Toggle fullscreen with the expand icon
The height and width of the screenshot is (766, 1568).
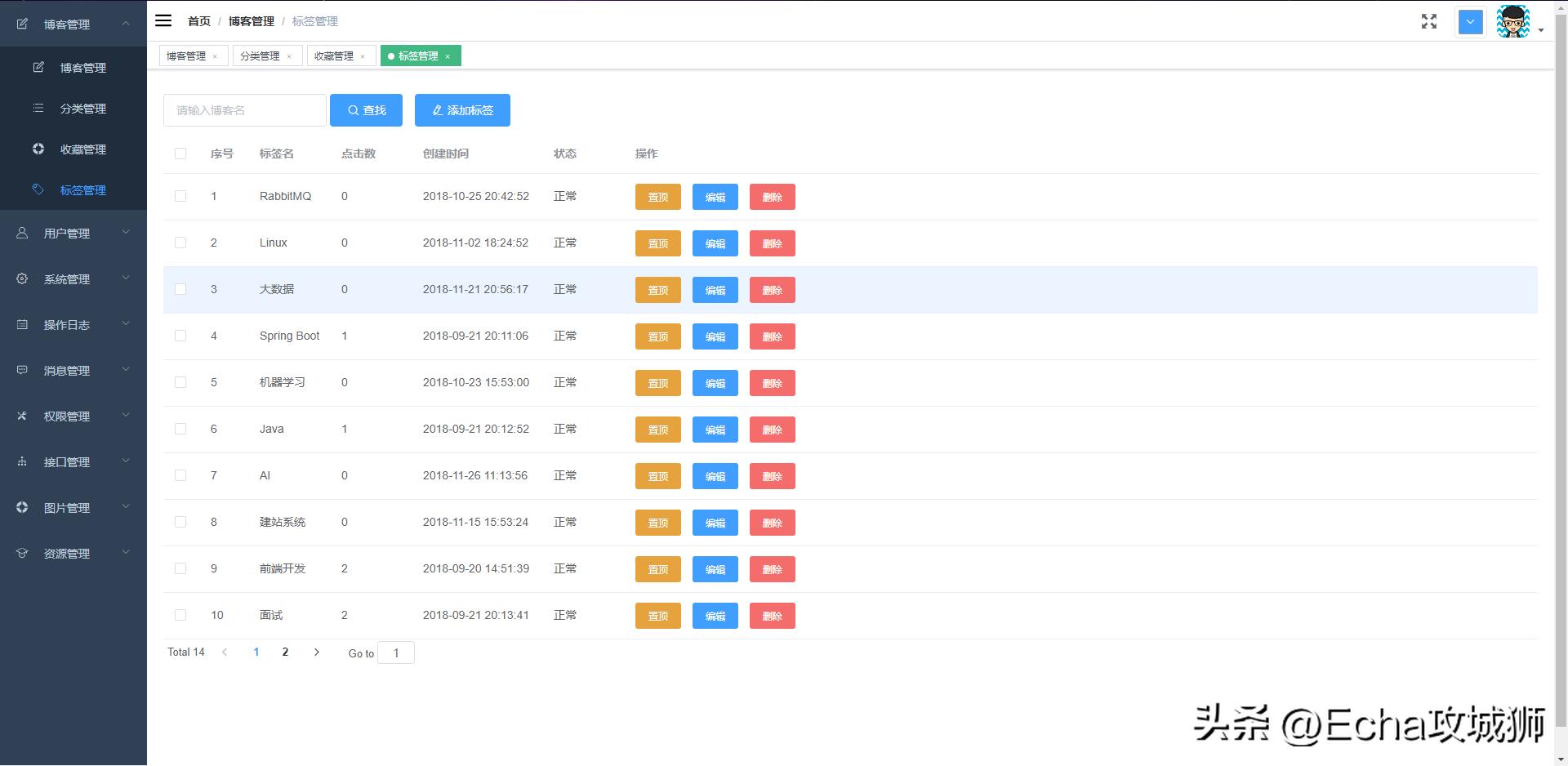tap(1428, 21)
